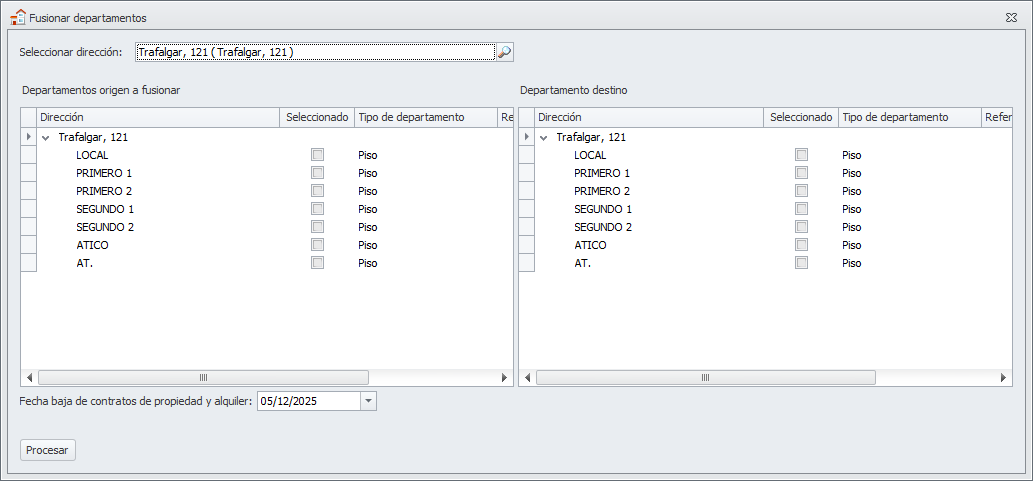This screenshot has width=1033, height=481.
Task: Click row indicator arrow in origin grid
Action: click(x=28, y=137)
